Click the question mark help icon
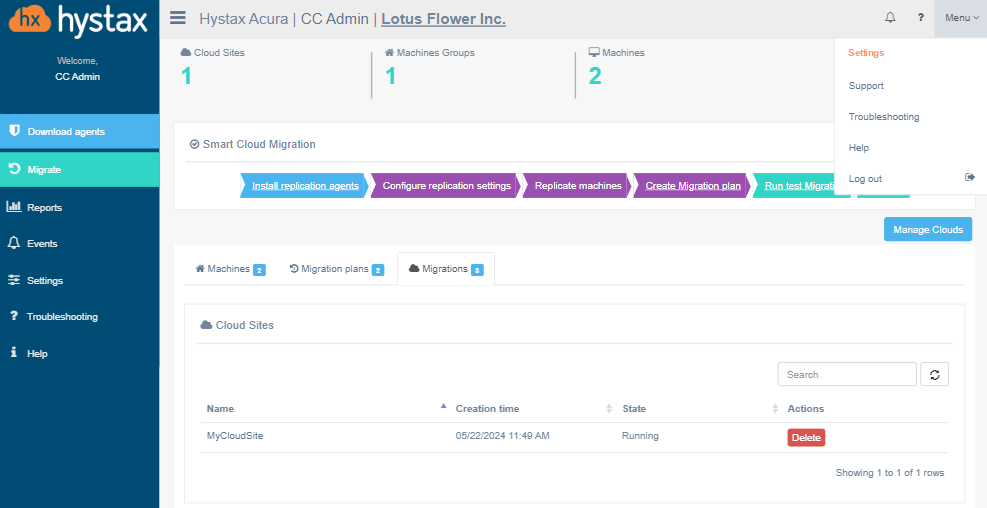Screen dimensions: 987x508 (920, 18)
